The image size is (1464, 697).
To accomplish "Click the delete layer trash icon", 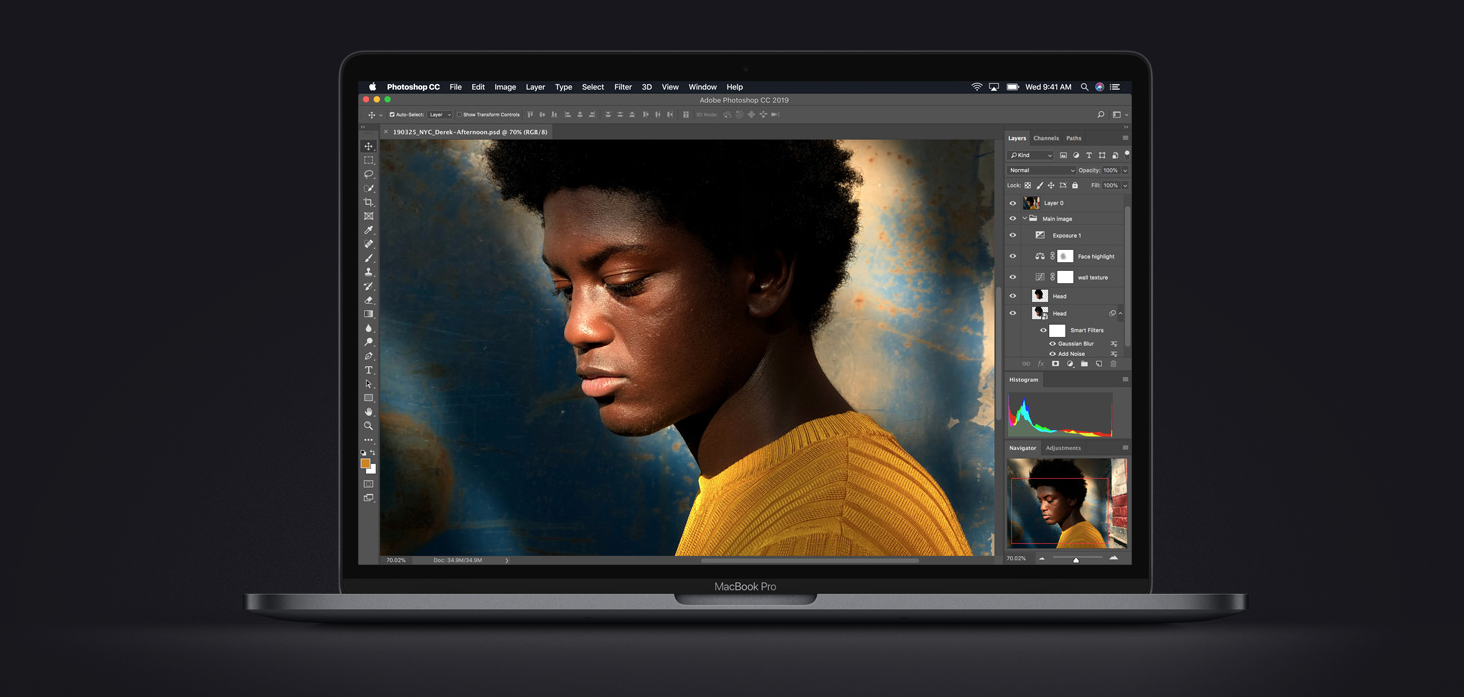I will [x=1113, y=364].
